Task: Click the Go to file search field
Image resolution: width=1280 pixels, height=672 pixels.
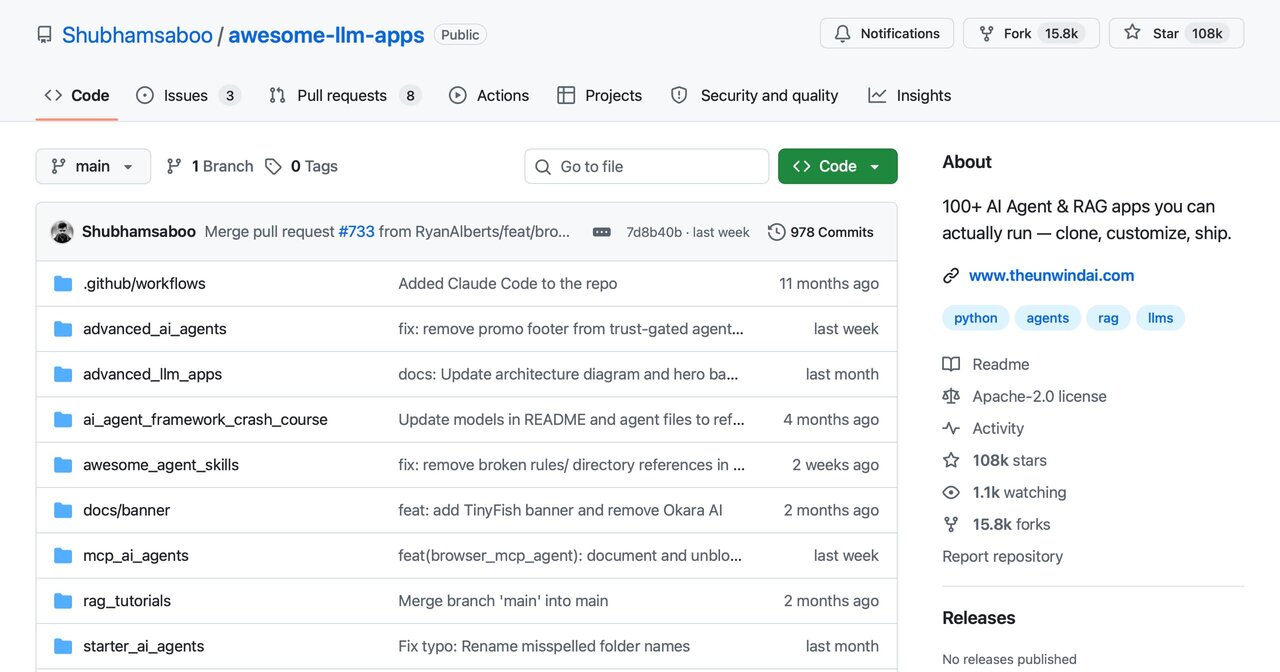Action: (x=647, y=166)
